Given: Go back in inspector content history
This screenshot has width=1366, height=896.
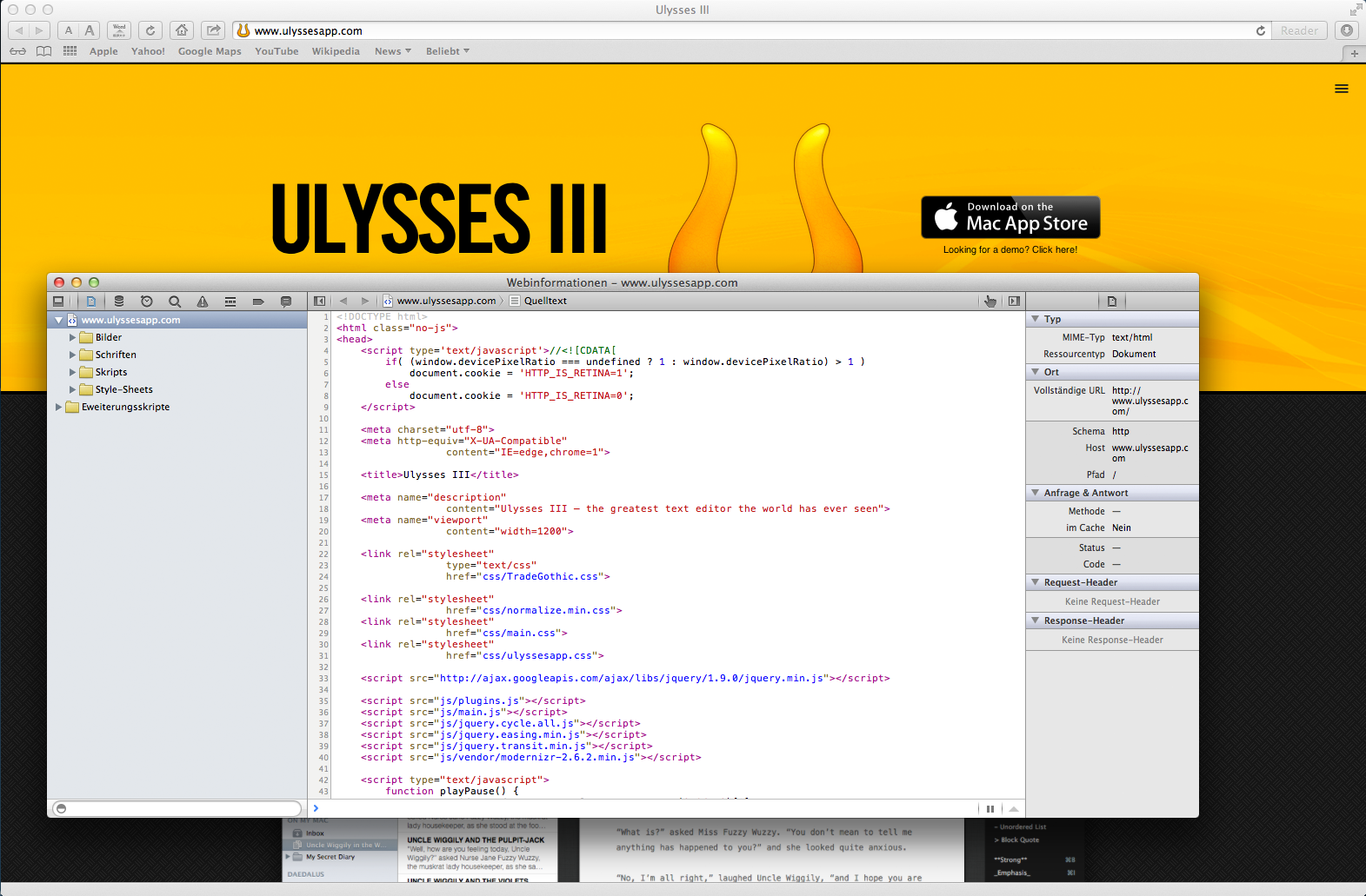Looking at the screenshot, I should (x=343, y=301).
